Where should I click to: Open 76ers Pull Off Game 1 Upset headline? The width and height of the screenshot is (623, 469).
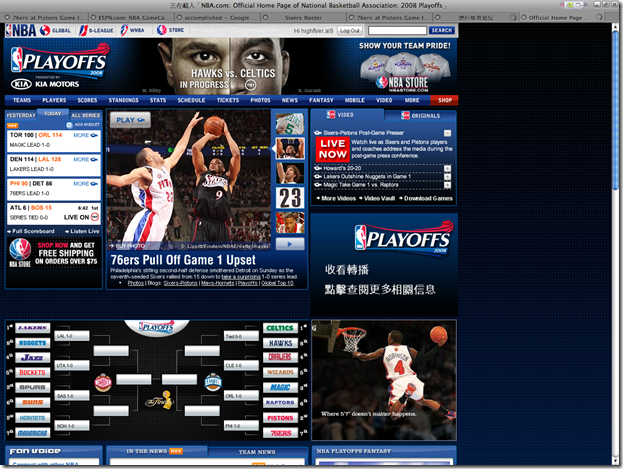tap(183, 260)
